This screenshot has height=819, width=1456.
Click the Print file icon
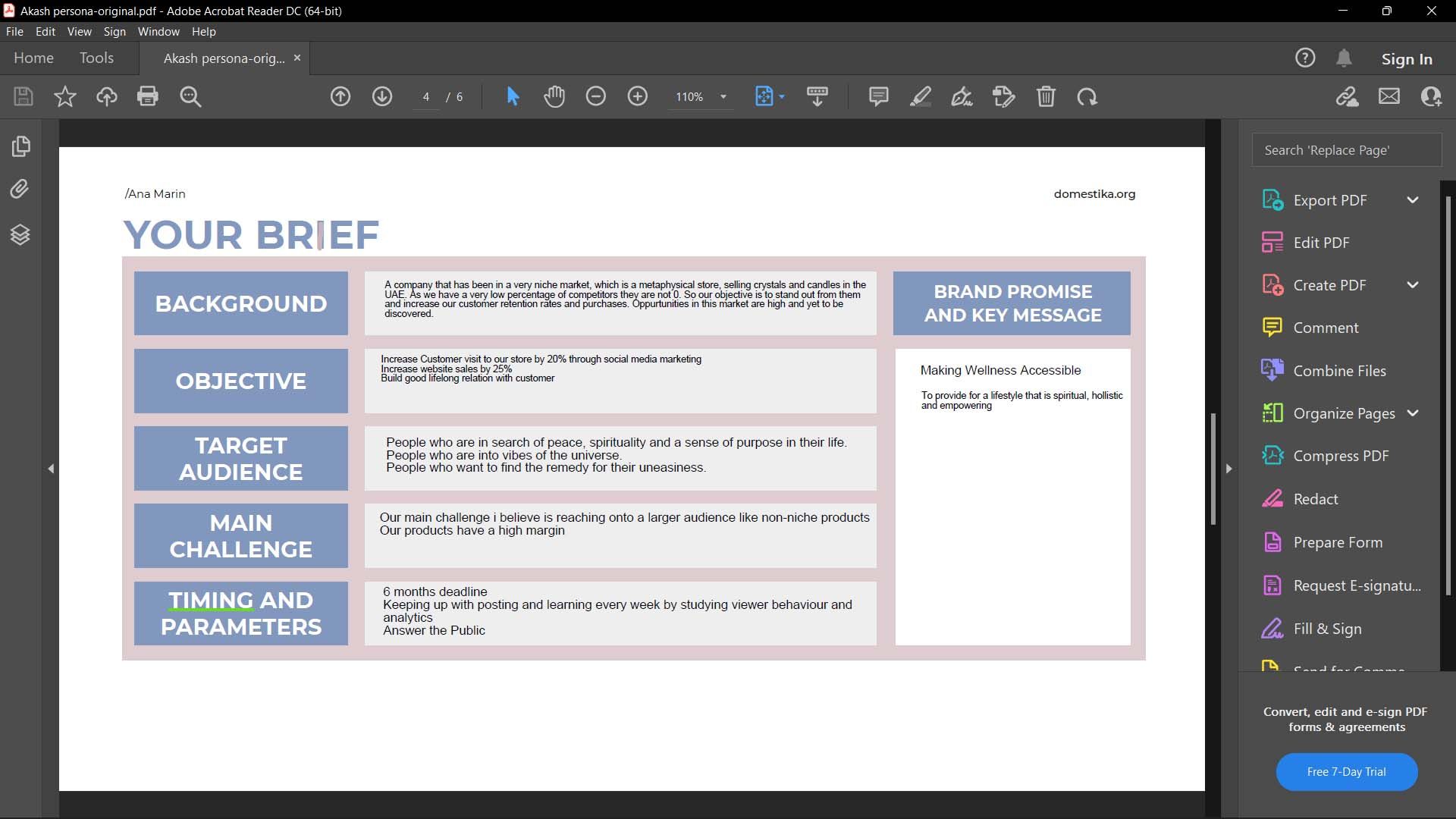click(147, 96)
